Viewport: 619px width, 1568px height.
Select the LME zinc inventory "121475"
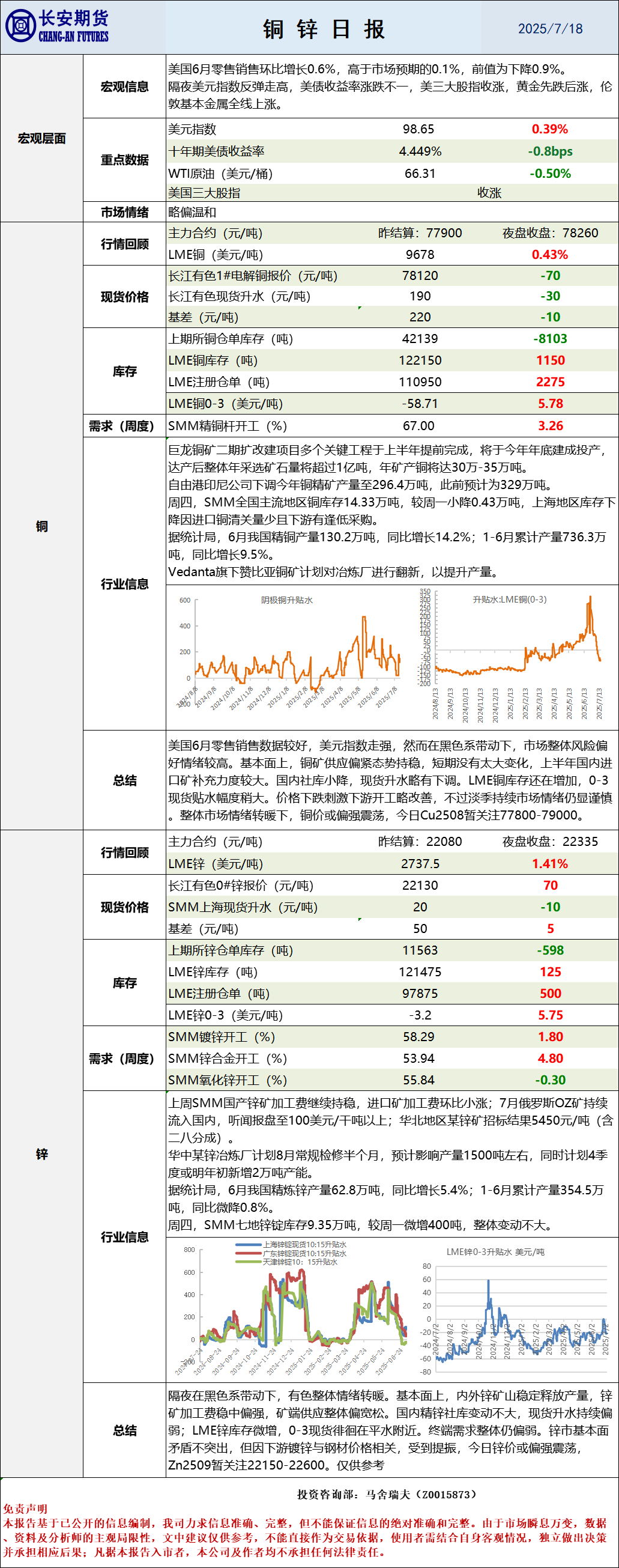420,972
